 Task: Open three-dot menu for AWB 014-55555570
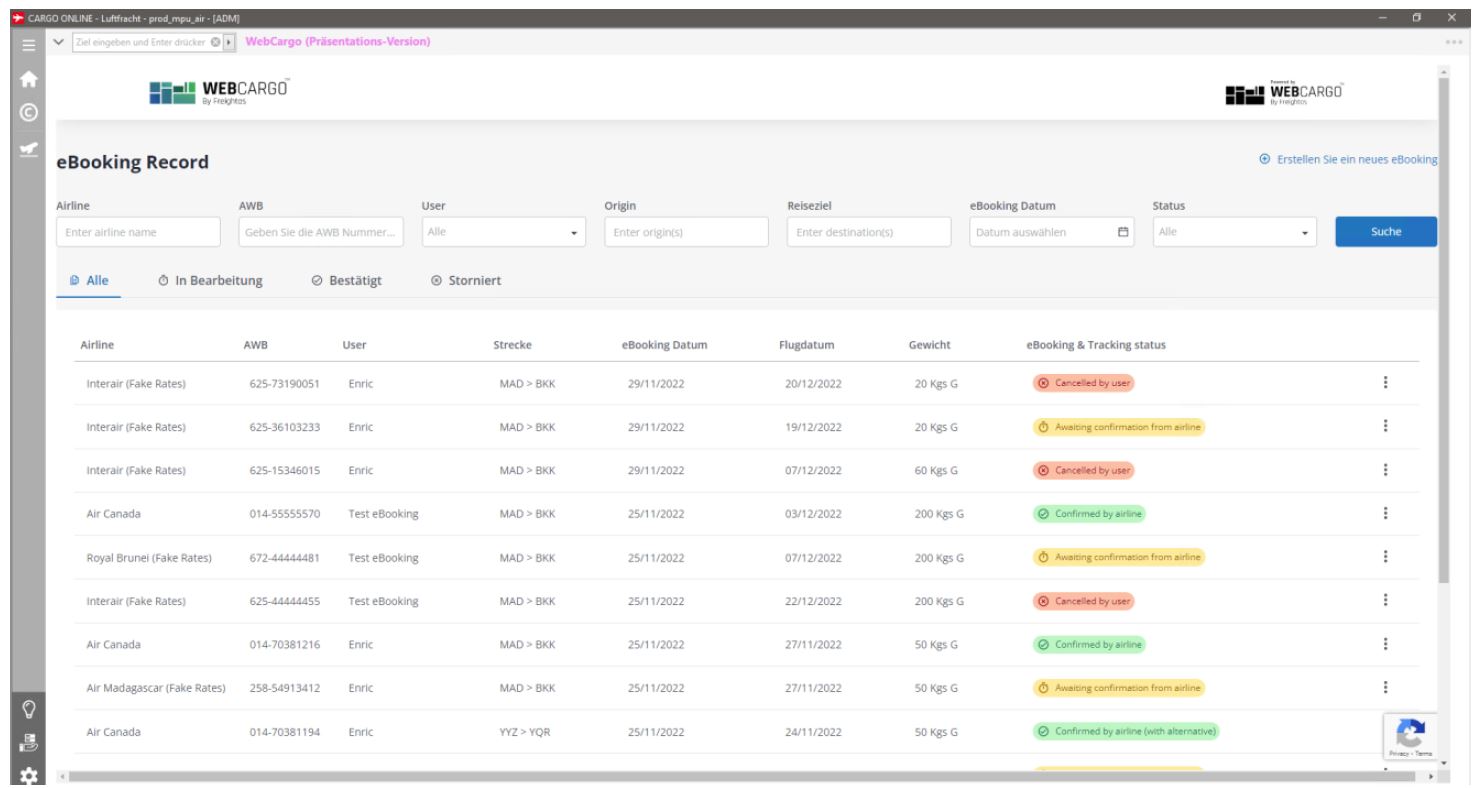[x=1385, y=513]
